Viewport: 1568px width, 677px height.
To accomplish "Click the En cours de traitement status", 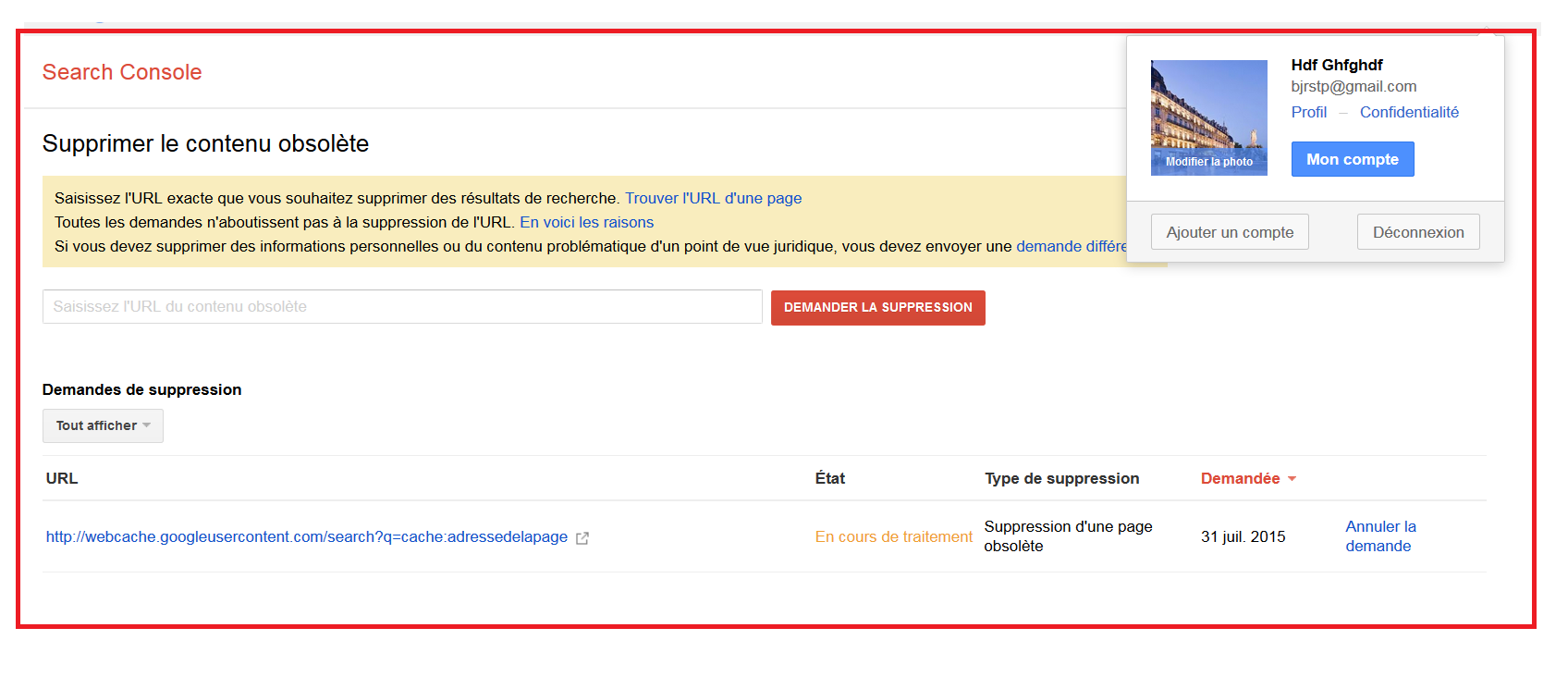I will [893, 536].
